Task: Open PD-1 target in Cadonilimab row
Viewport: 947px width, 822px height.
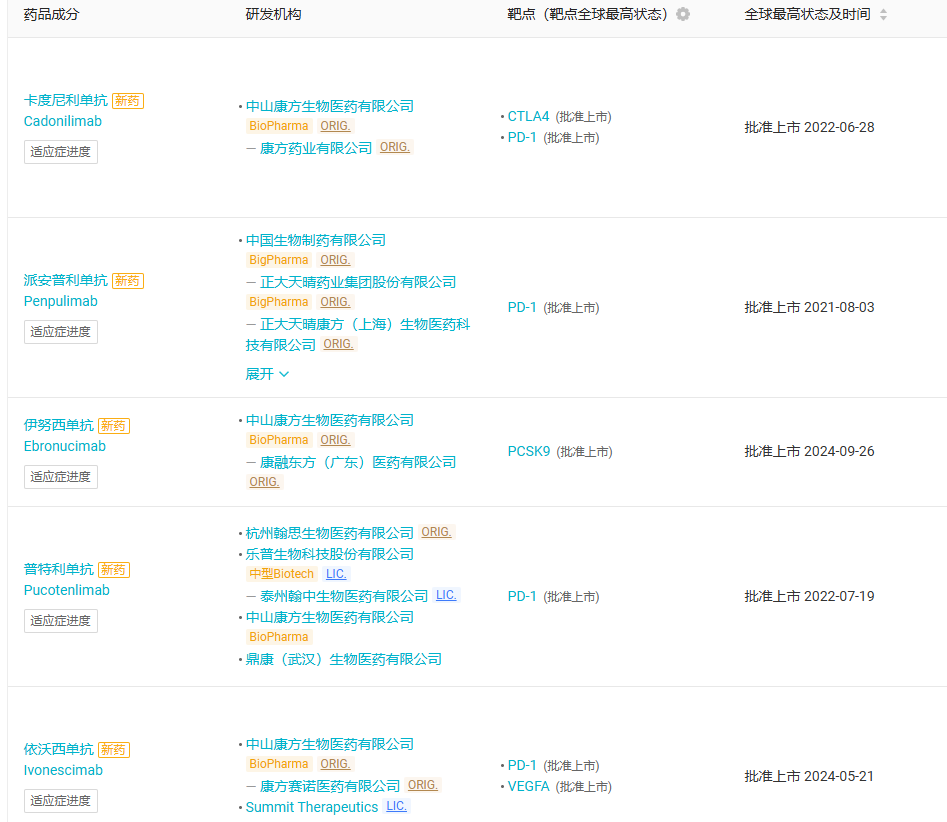Action: 522,137
